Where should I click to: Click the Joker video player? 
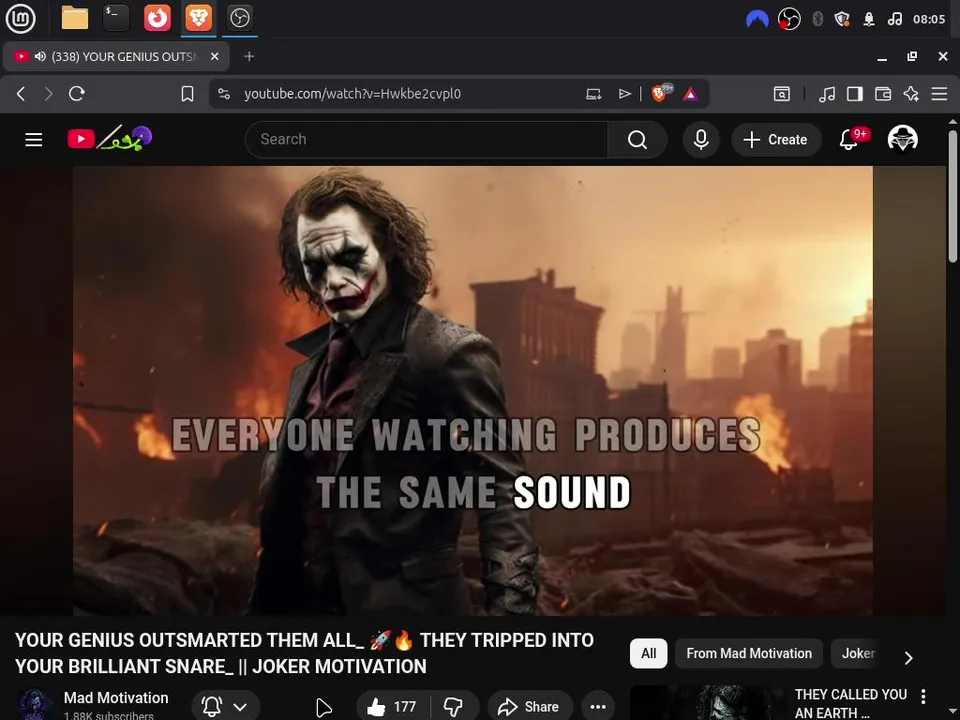(473, 391)
